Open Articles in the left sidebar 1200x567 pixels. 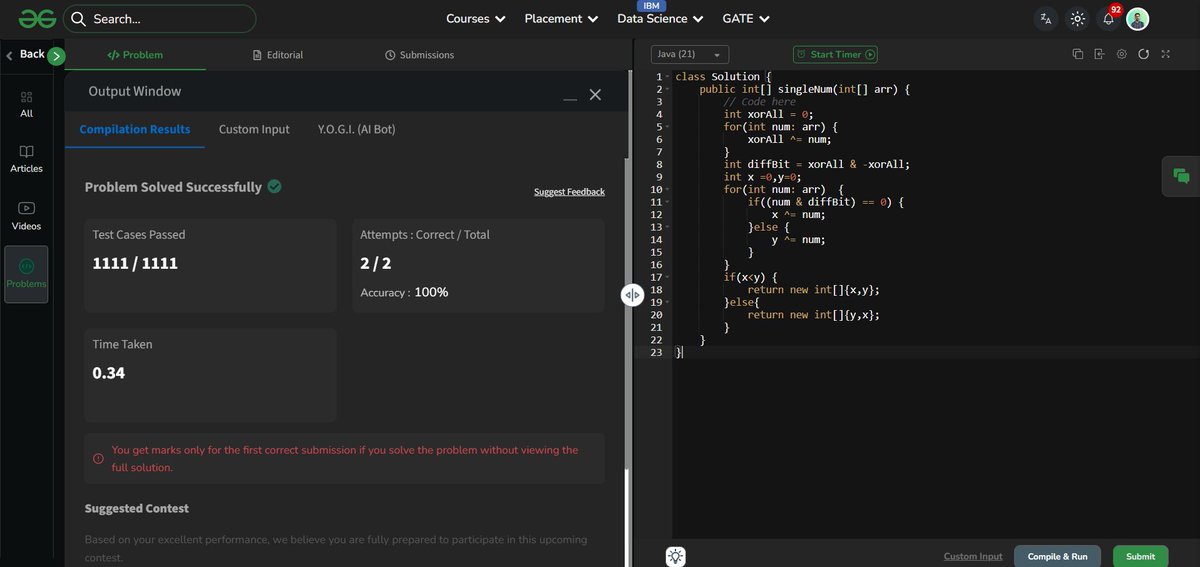point(27,159)
